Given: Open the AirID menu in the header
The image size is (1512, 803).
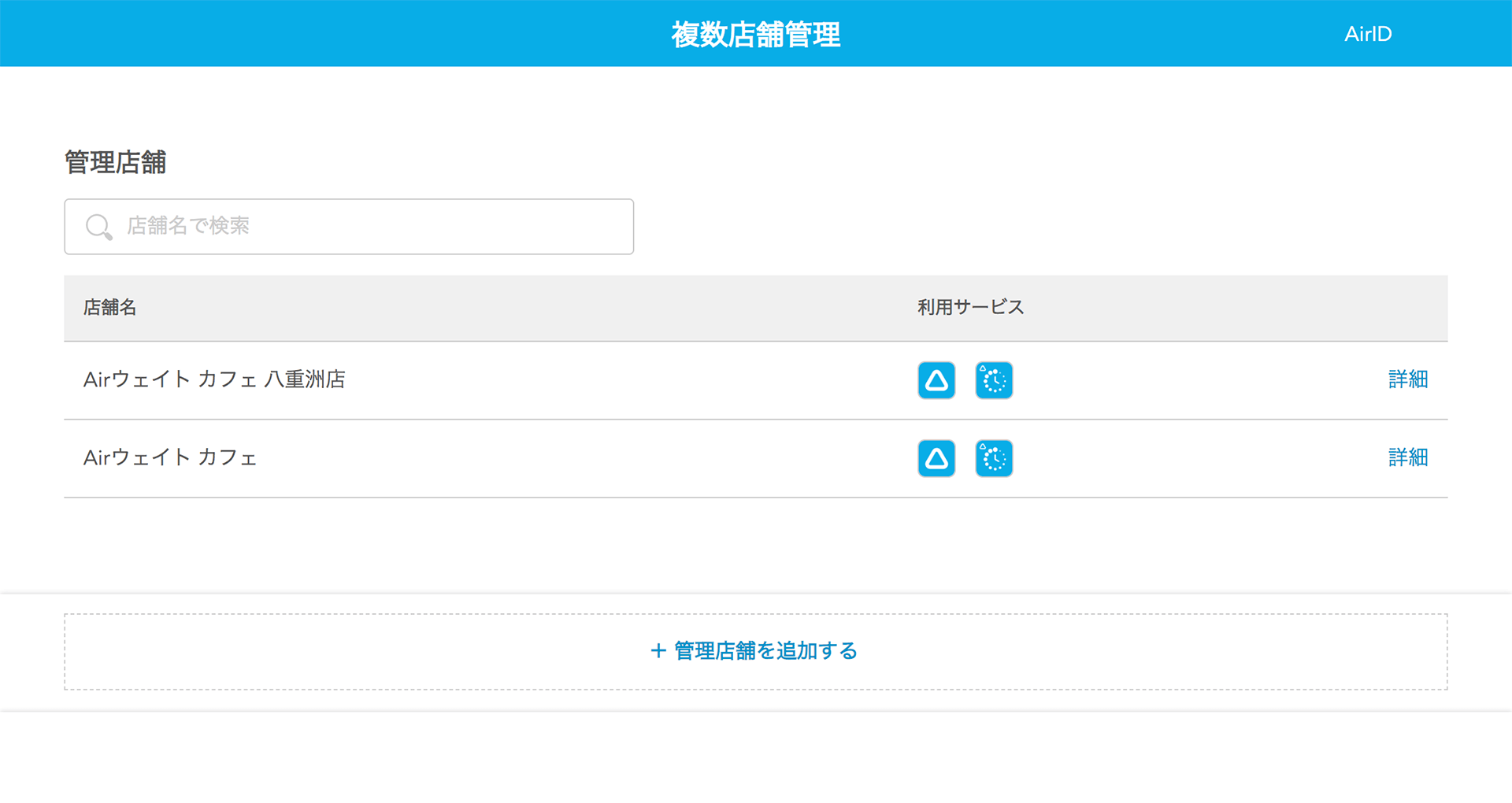Looking at the screenshot, I should [1368, 34].
